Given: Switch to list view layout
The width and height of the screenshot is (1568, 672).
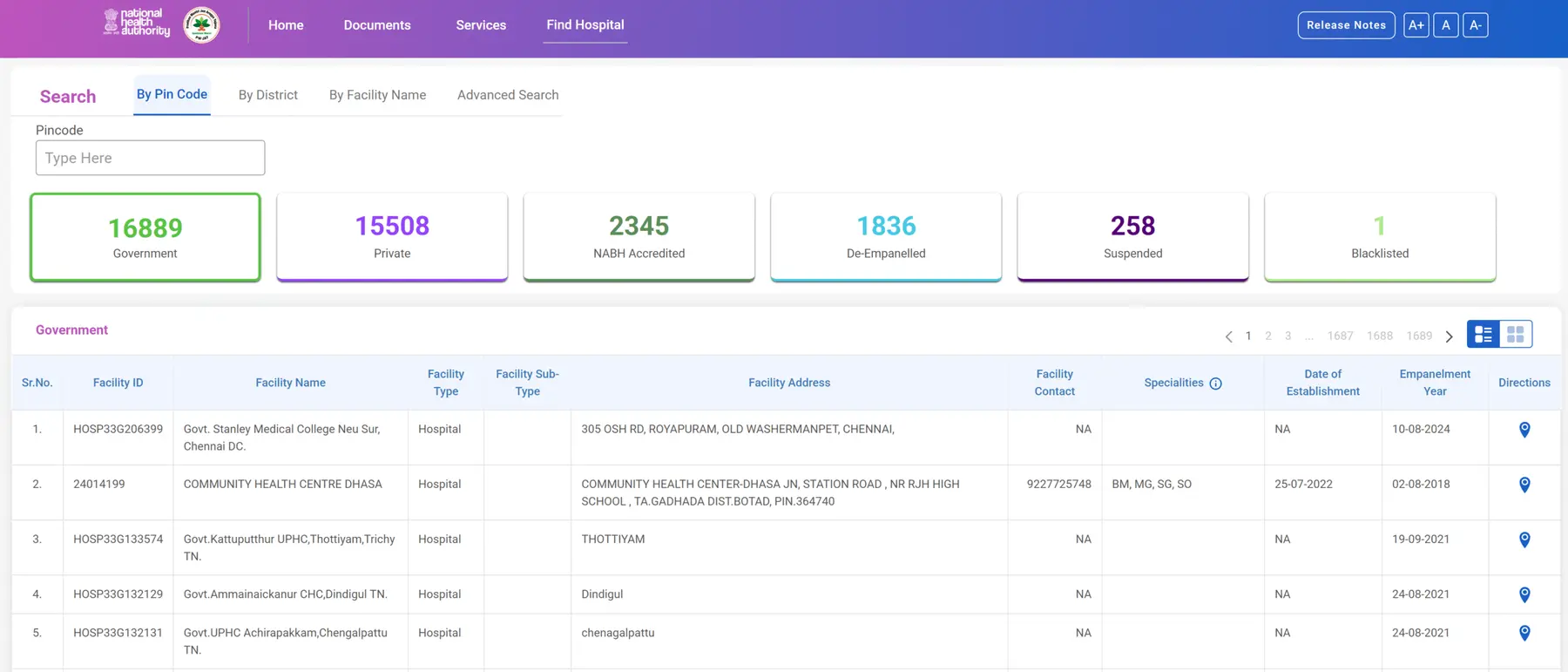Looking at the screenshot, I should coord(1483,335).
